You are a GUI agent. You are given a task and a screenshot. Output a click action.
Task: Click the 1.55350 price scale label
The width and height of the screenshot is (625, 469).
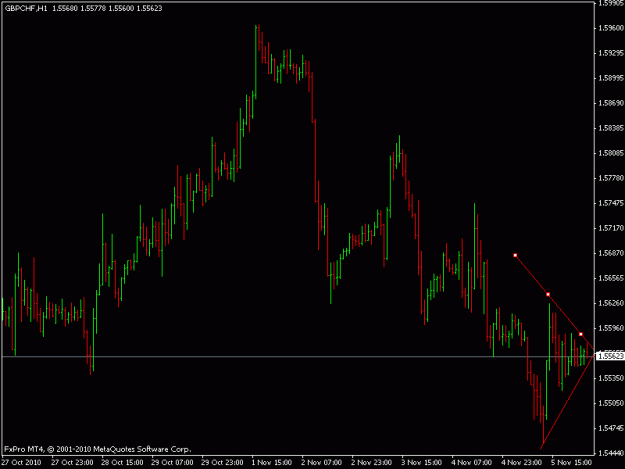611,378
